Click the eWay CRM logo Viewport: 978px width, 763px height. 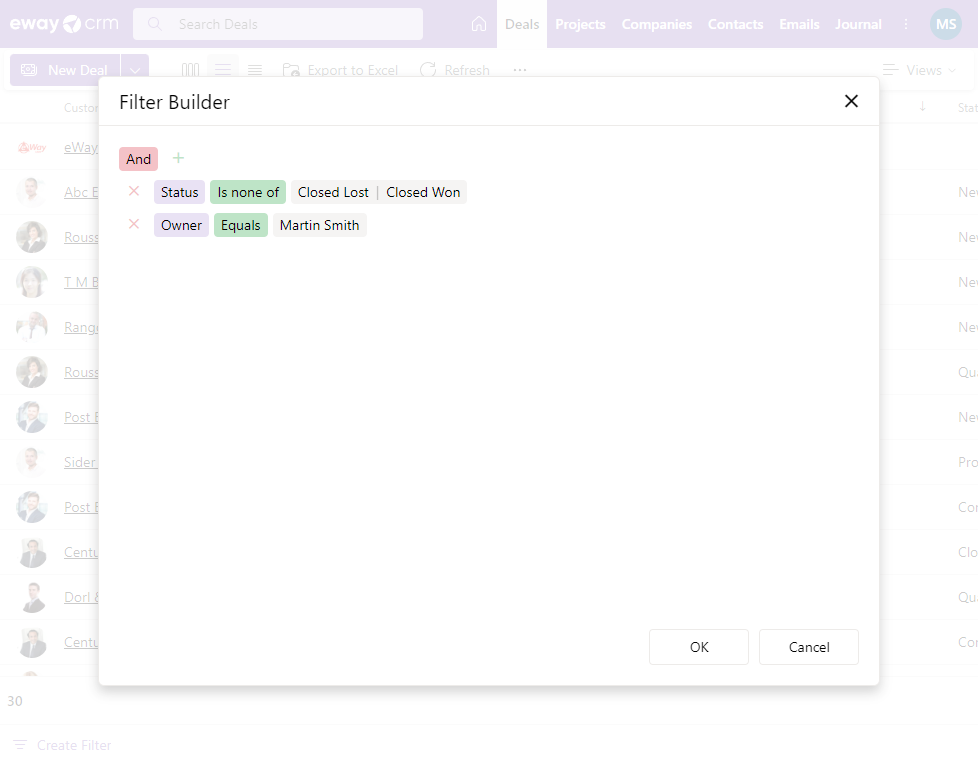coord(64,24)
